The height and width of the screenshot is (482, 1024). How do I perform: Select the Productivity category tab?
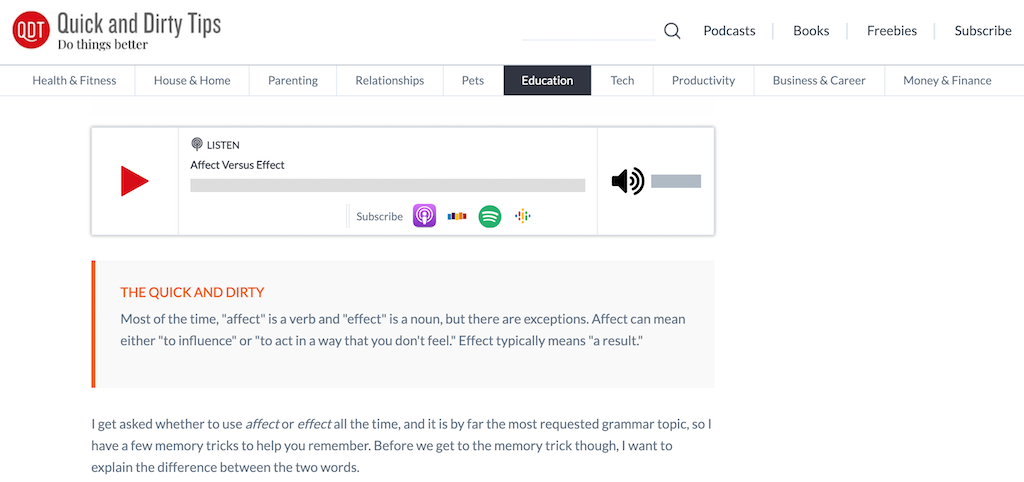(703, 80)
